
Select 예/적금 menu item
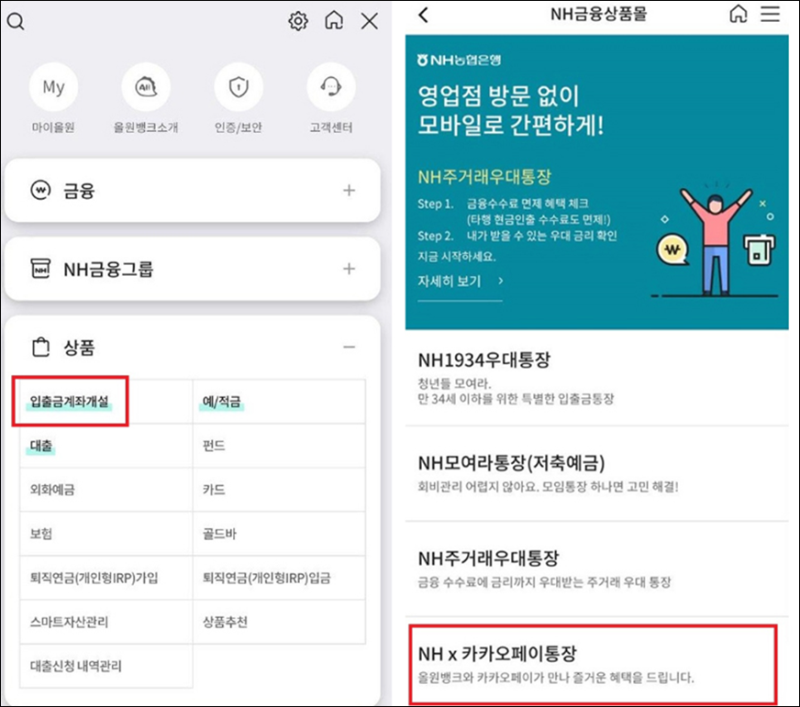pos(279,401)
